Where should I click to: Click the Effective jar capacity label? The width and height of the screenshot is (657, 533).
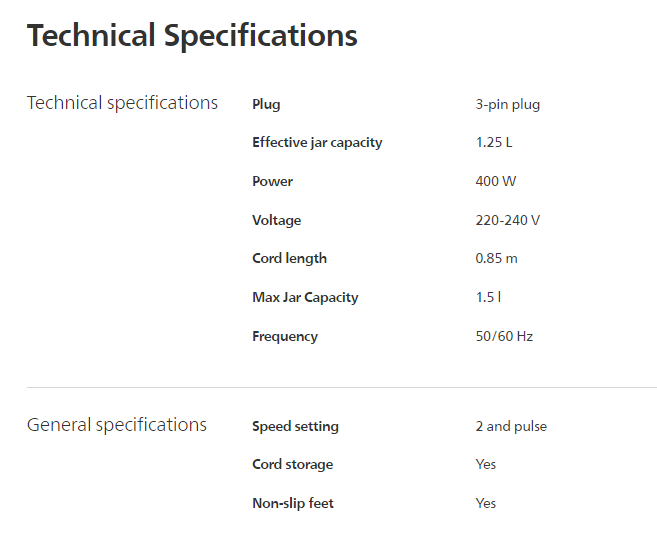coord(317,142)
